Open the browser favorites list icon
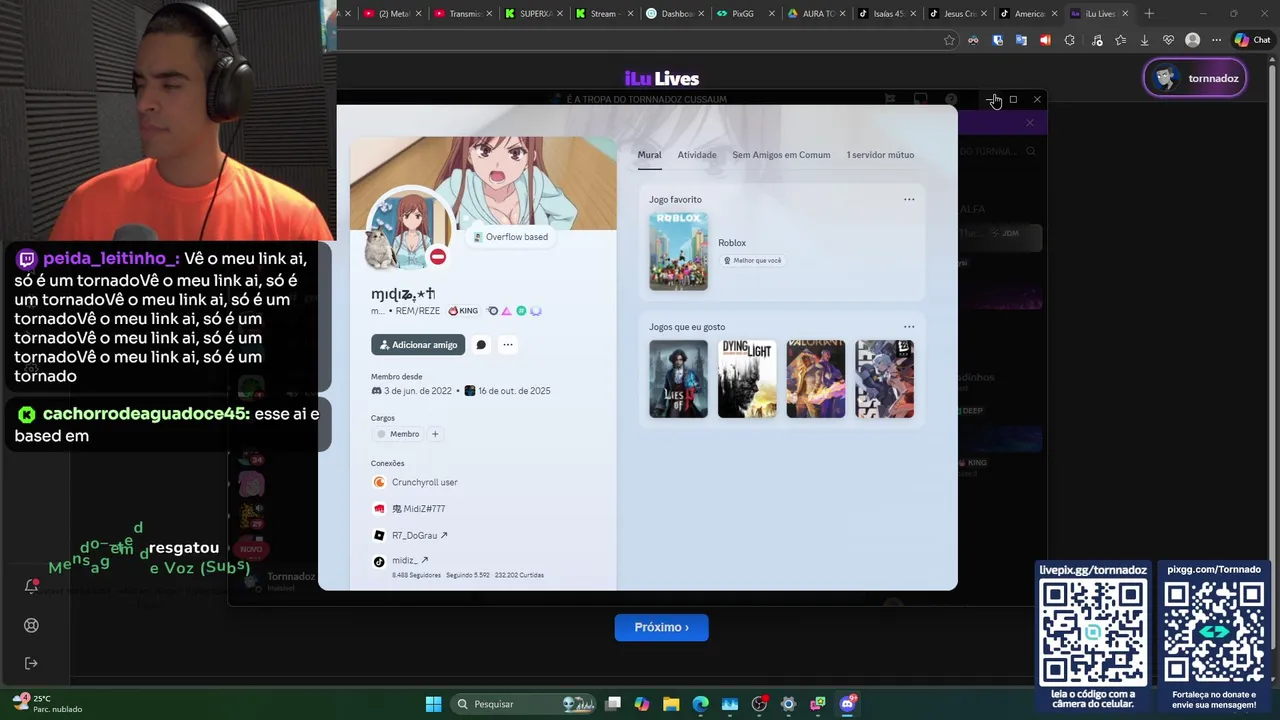The width and height of the screenshot is (1280, 720). point(1121,40)
